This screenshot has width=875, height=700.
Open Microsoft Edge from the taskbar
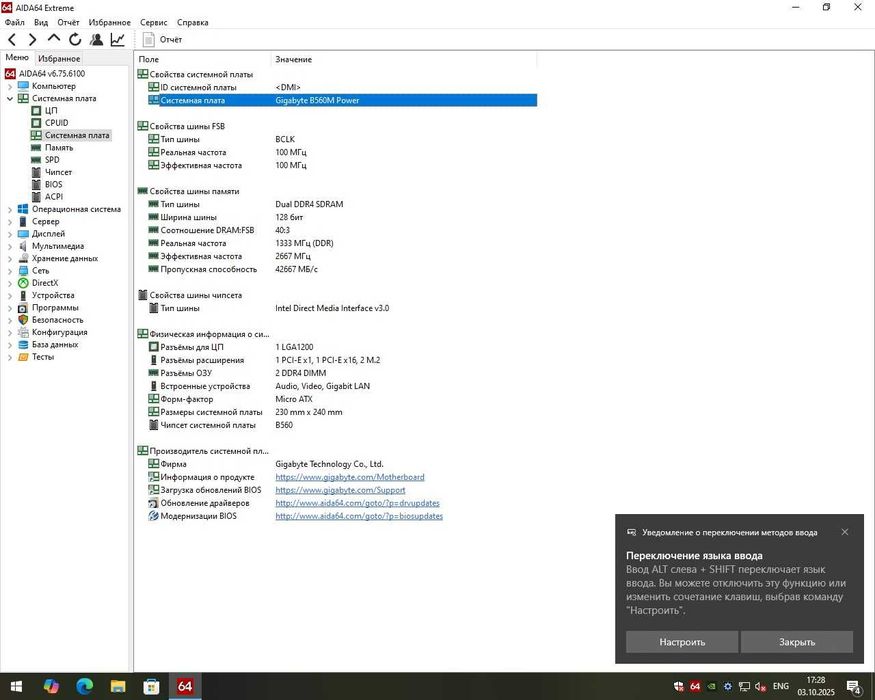[x=84, y=686]
